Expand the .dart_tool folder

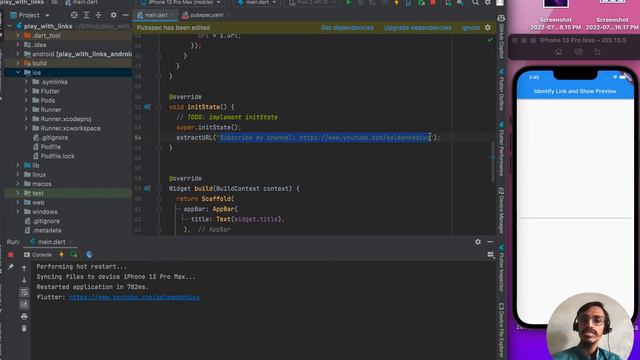pyautogui.click(x=18, y=36)
